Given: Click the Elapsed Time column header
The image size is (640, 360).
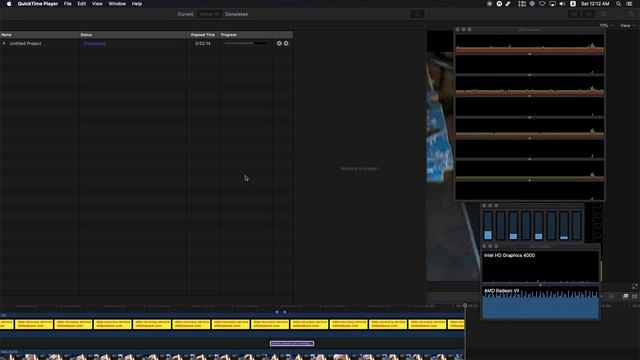Looking at the screenshot, I should (203, 35).
